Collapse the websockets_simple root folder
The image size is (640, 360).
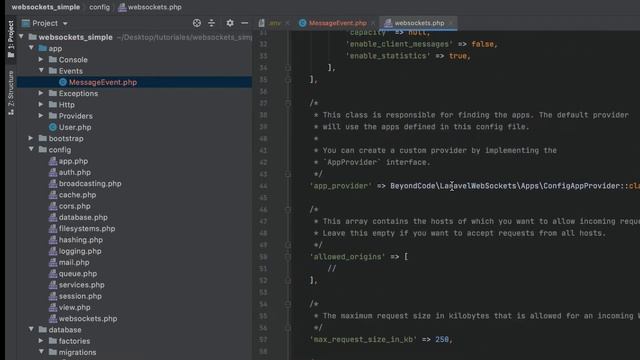pyautogui.click(x=21, y=37)
